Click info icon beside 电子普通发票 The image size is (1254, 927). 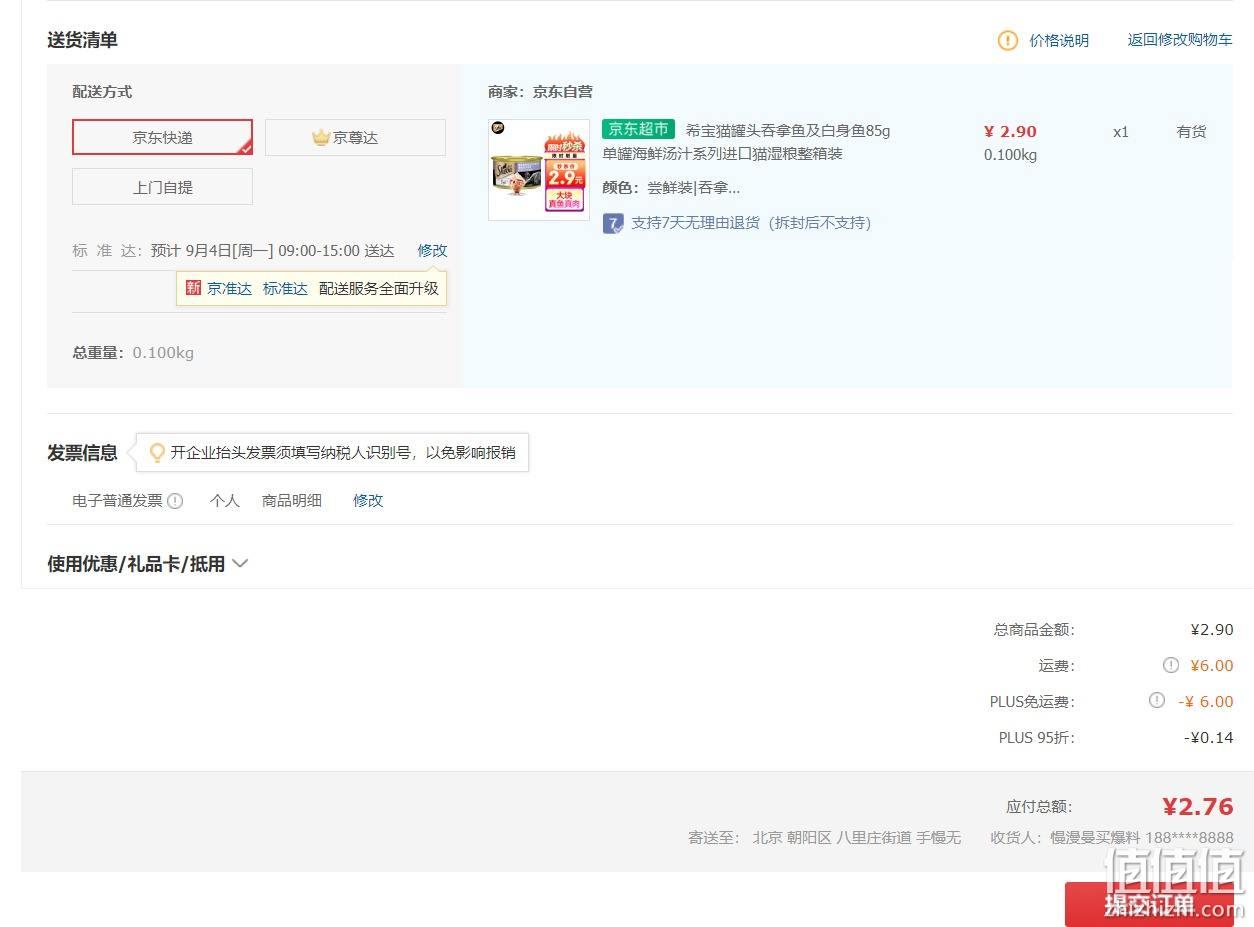click(x=175, y=501)
